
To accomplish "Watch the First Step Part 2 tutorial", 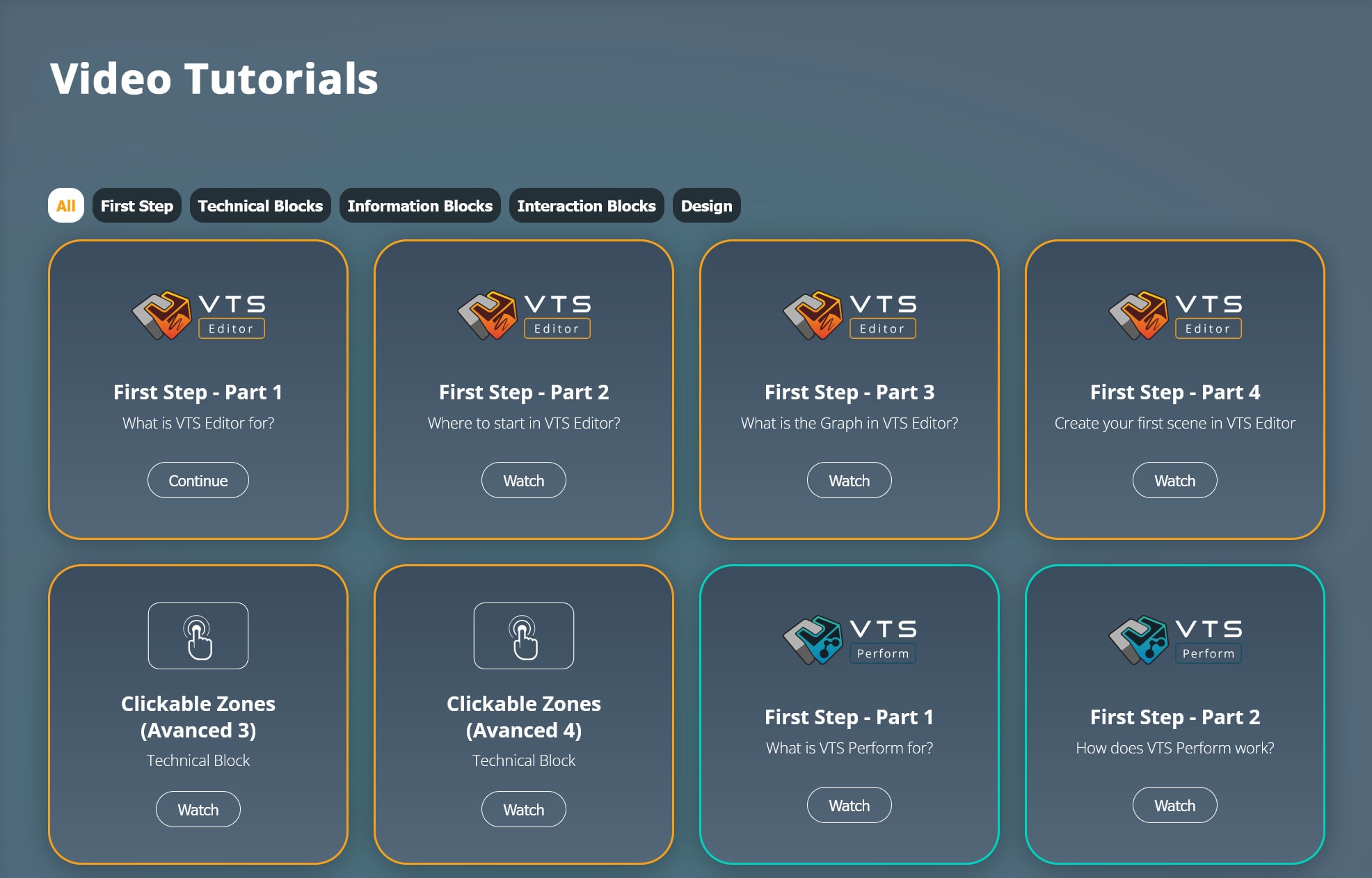I will [524, 480].
